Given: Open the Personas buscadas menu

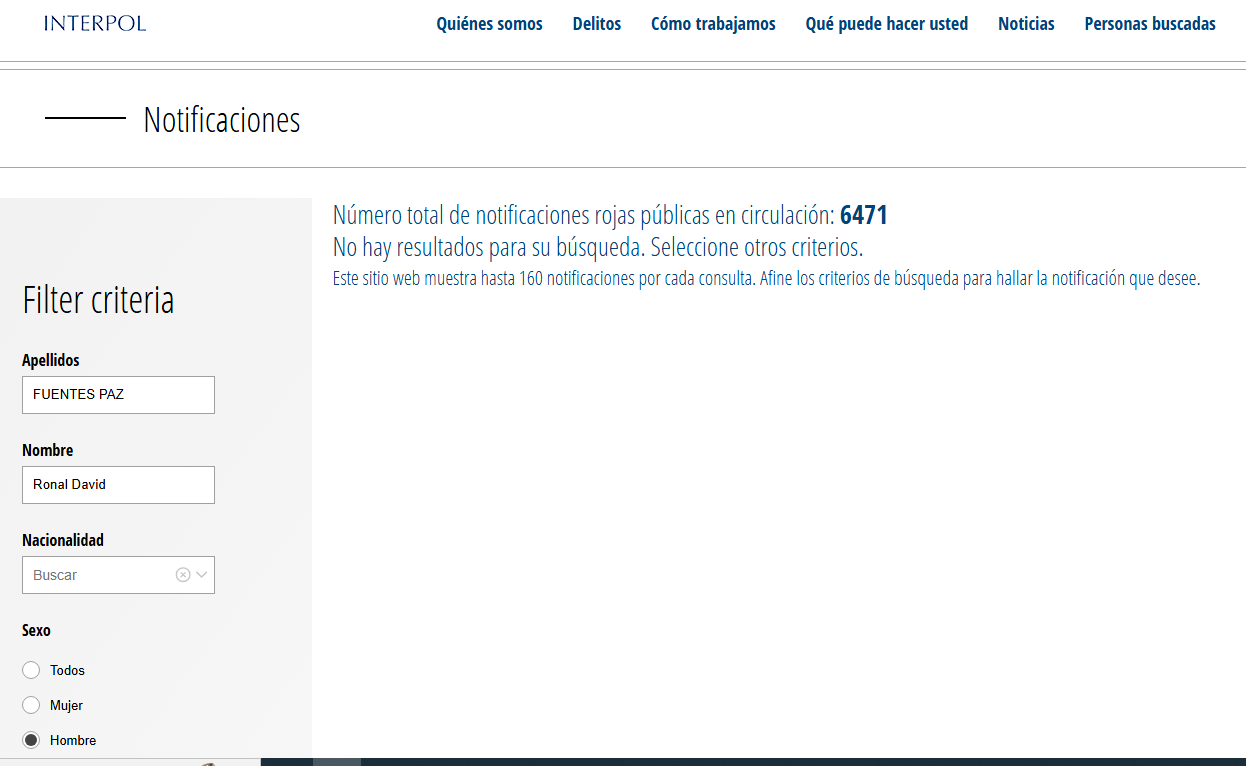Looking at the screenshot, I should tap(1150, 24).
